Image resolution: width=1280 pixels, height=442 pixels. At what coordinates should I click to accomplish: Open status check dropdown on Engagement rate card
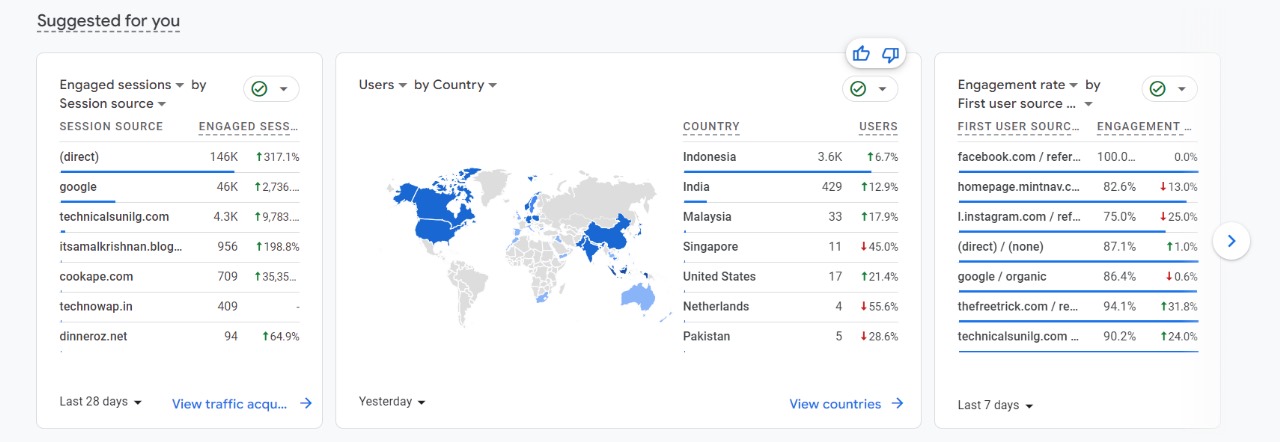[1170, 89]
